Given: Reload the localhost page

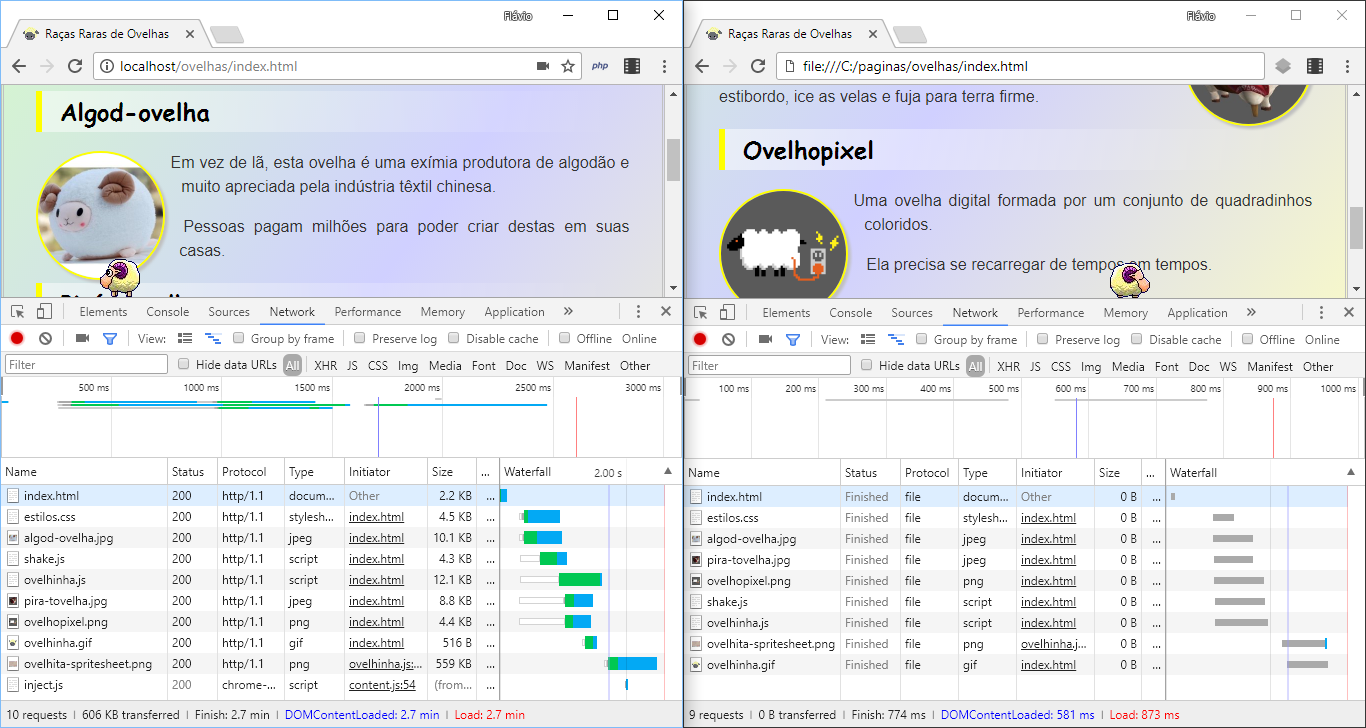Looking at the screenshot, I should 75,66.
